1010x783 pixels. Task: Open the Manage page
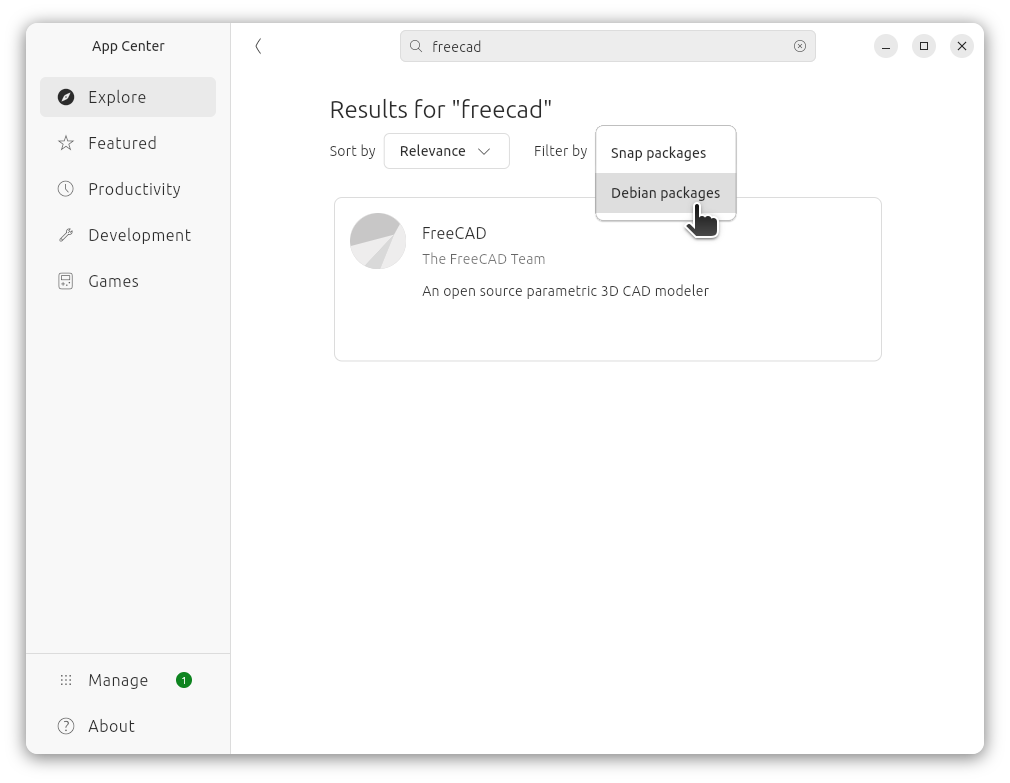pyautogui.click(x=128, y=681)
